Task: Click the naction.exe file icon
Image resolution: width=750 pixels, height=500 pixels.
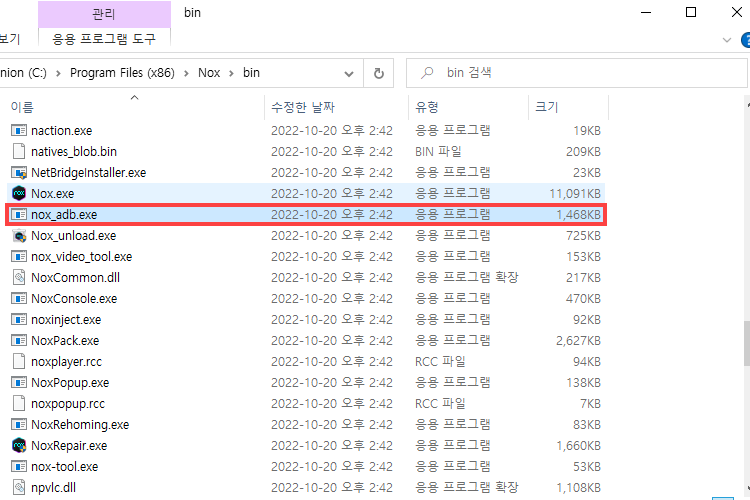Action: (x=19, y=130)
